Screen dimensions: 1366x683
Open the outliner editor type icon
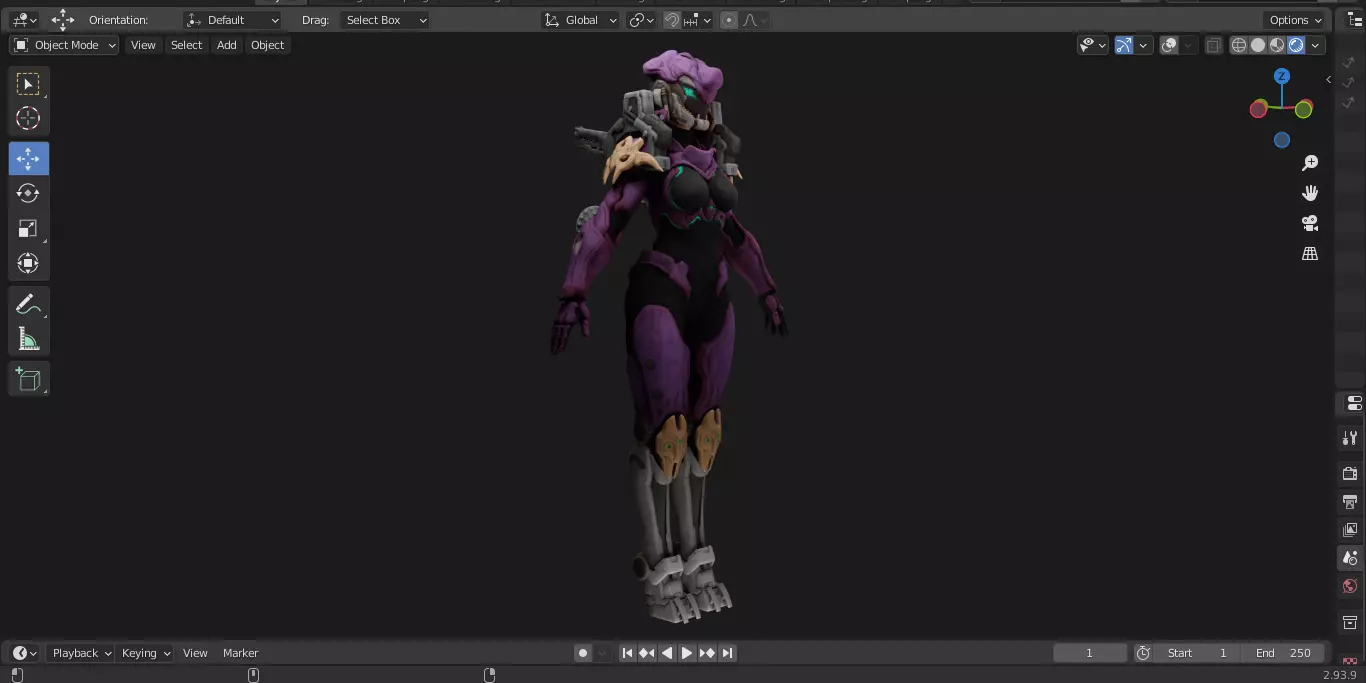click(x=1355, y=20)
